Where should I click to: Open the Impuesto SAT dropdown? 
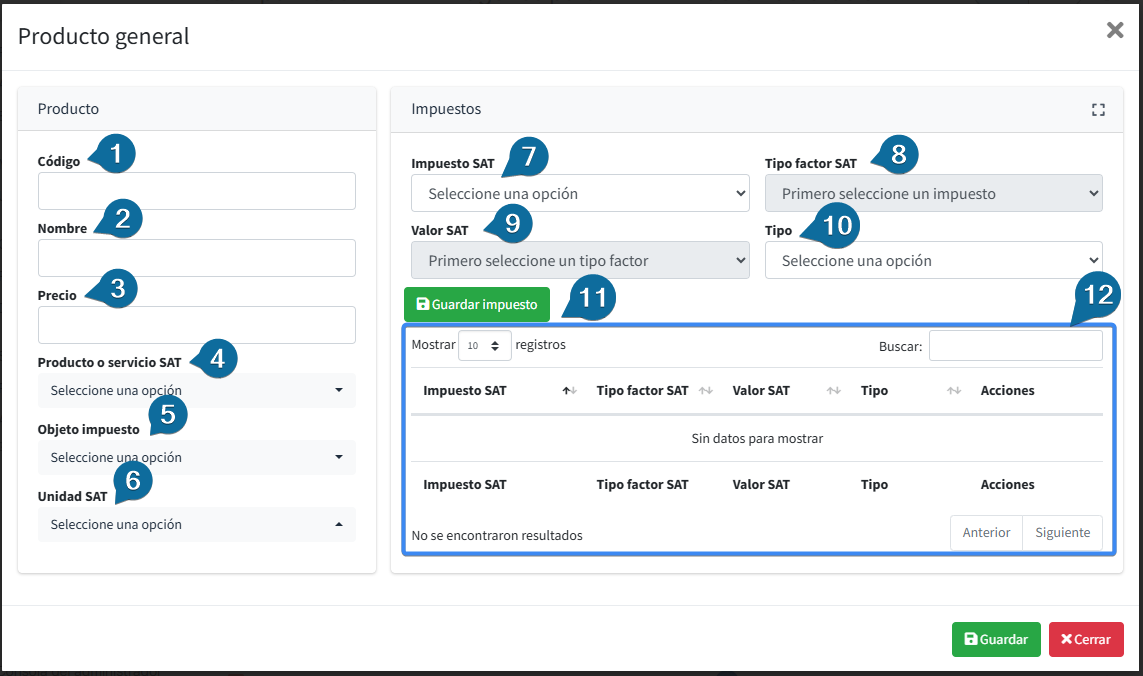(x=580, y=194)
